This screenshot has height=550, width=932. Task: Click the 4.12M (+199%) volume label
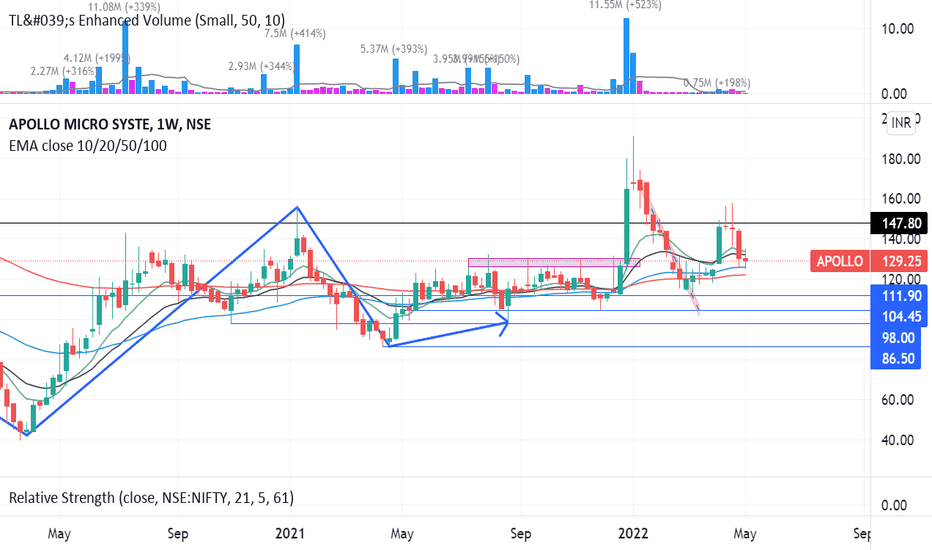coord(97,58)
